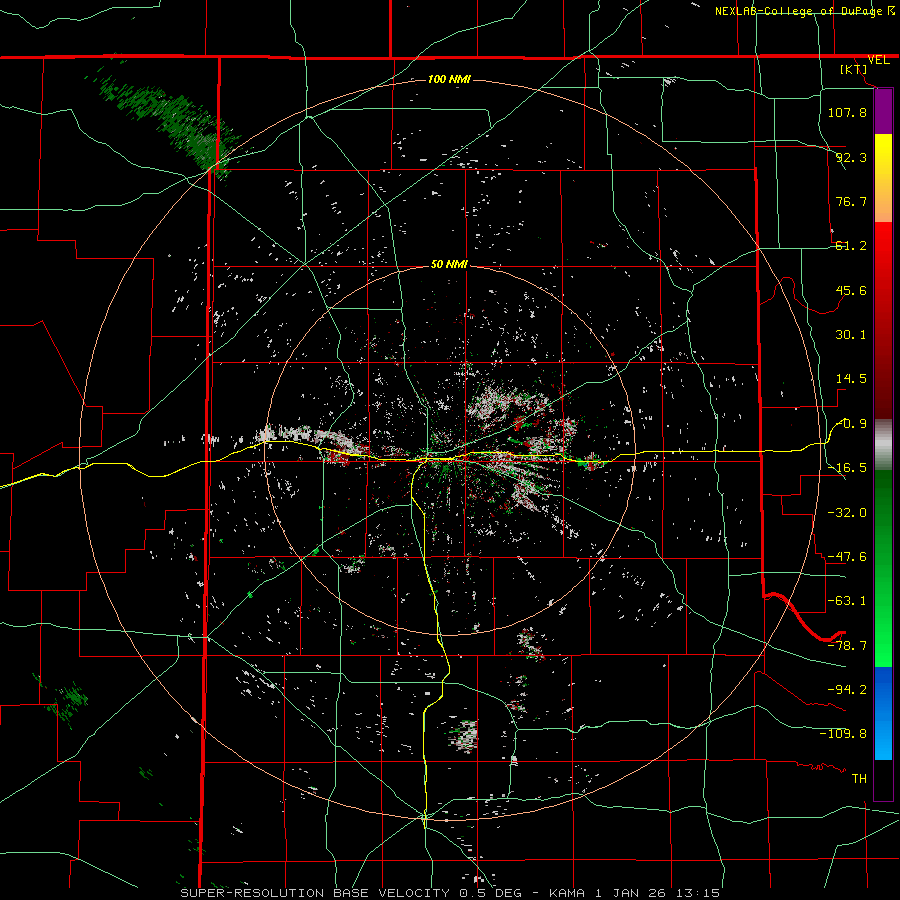Click the -109.8 value on velocity scale
Image resolution: width=900 pixels, height=900 pixels.
[843, 734]
